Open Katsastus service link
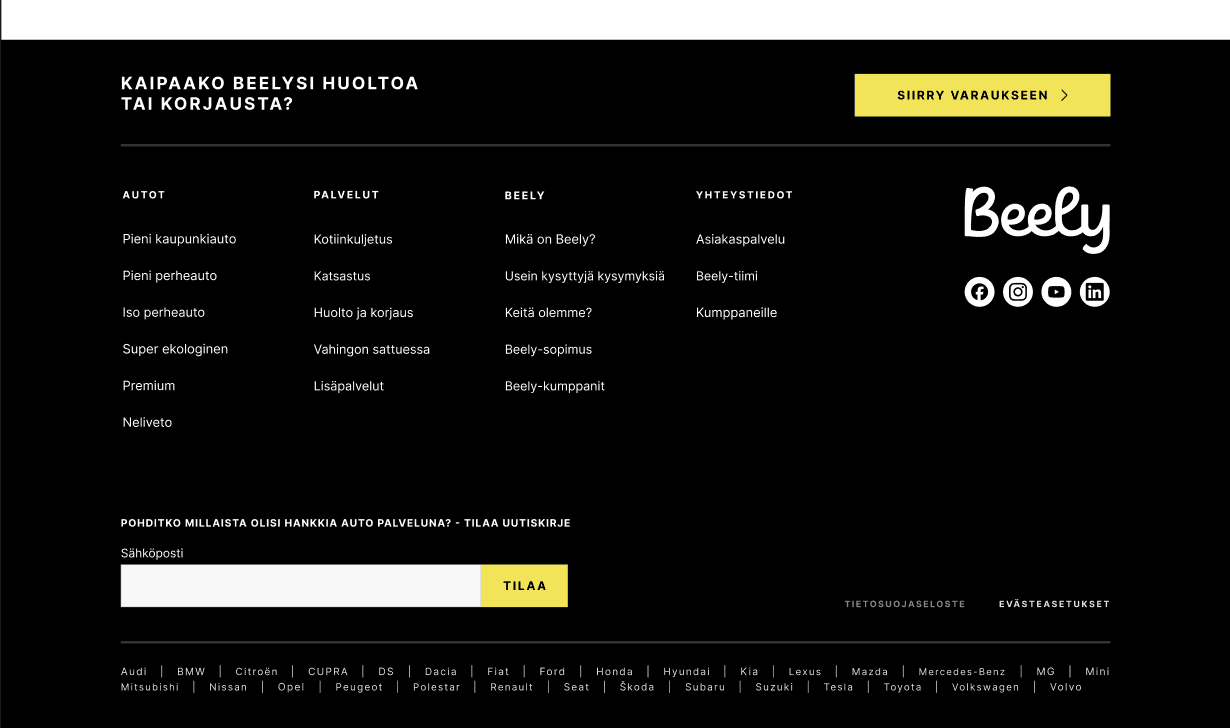1230x728 pixels. (342, 276)
